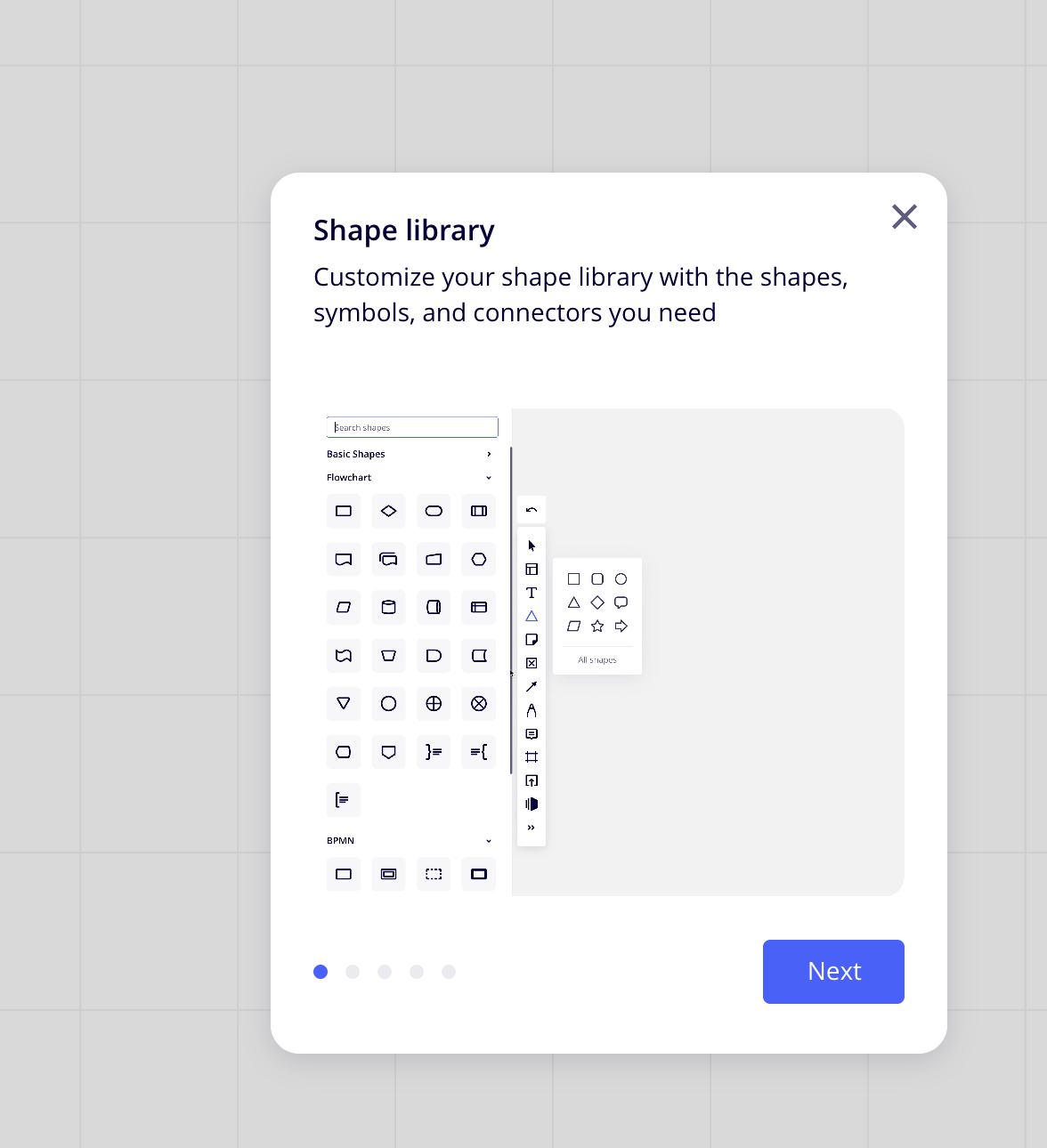Click the Search shapes input field
The height and width of the screenshot is (1148, 1047).
point(412,427)
